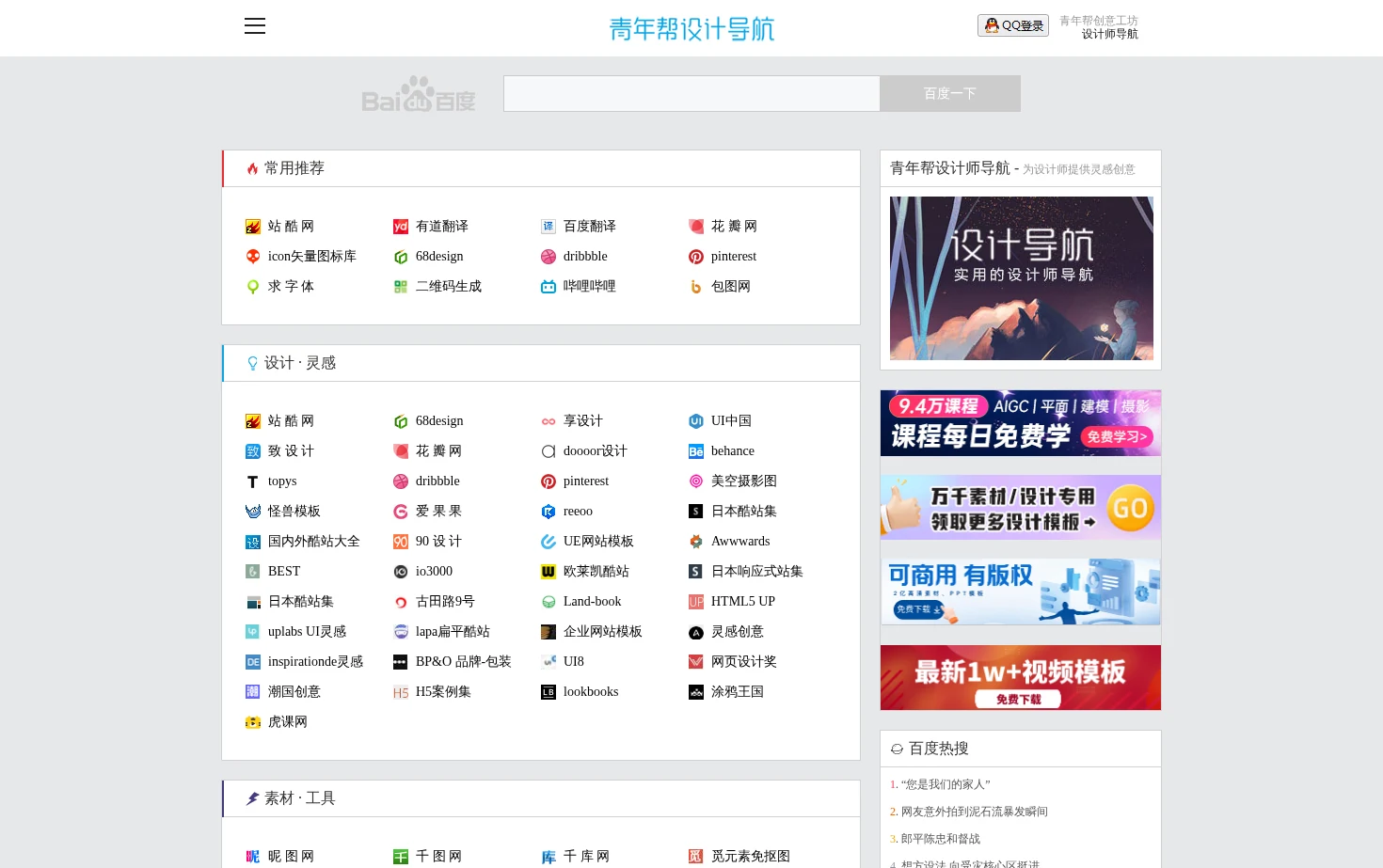Open the io3000 link
Viewport: 1383px width, 868px height.
coord(434,572)
